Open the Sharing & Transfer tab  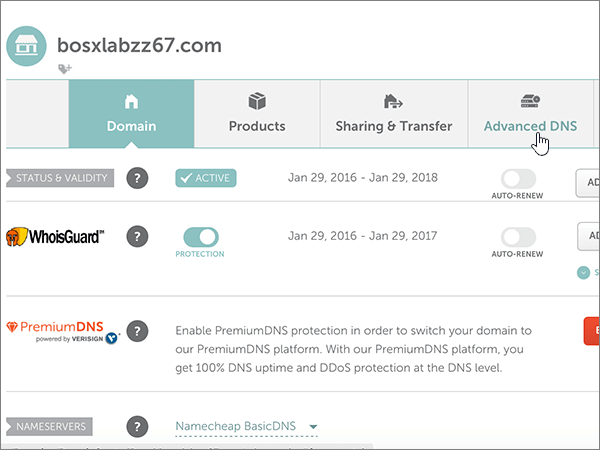point(393,114)
